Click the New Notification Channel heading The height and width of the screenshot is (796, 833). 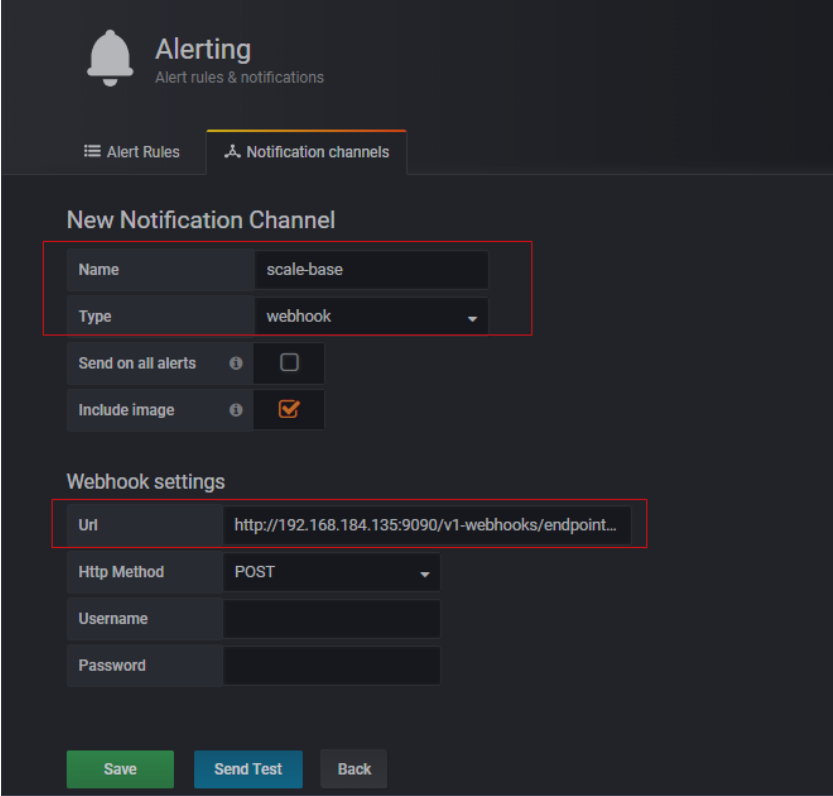[201, 220]
